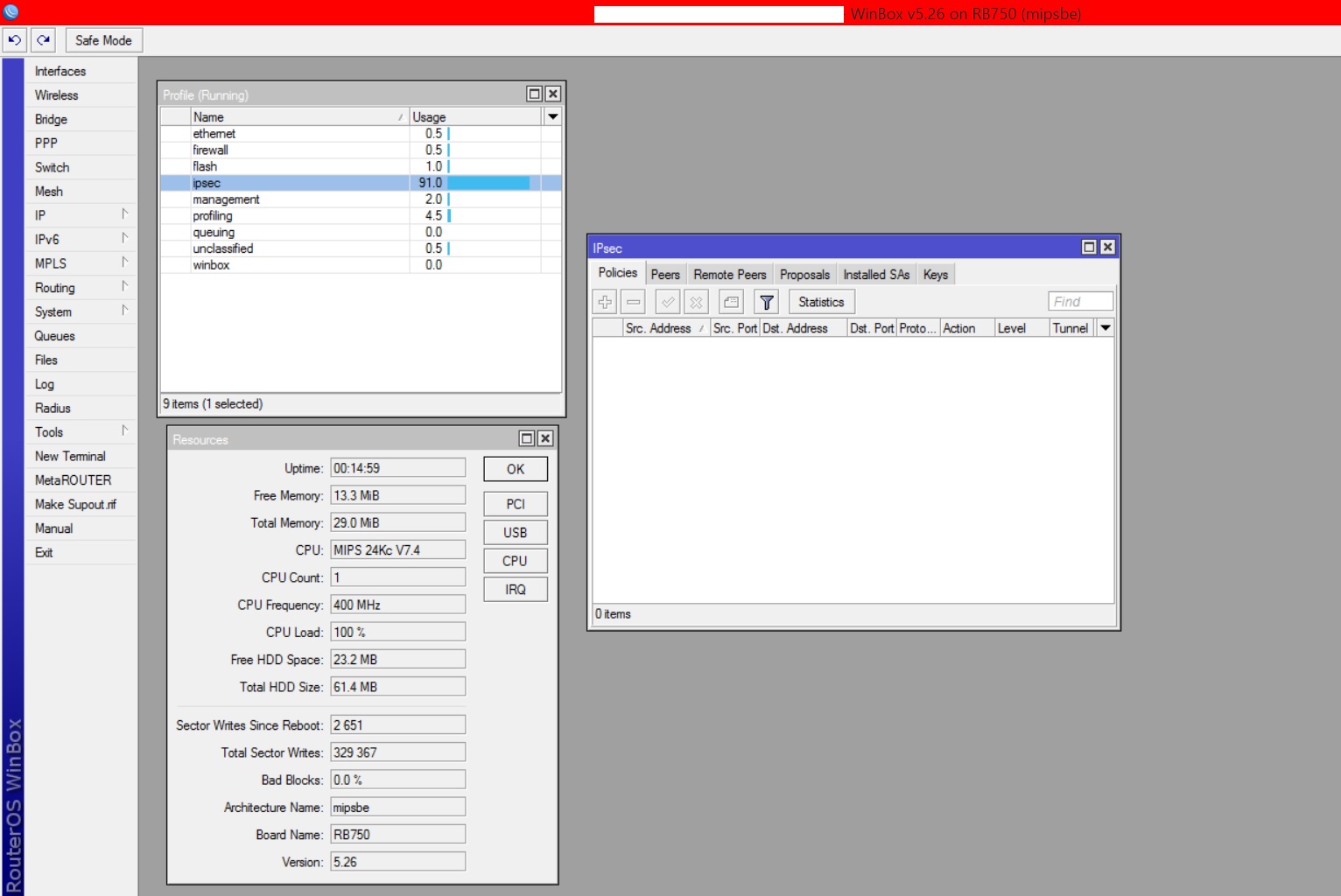
Task: Click the Redo arrow icon in top toolbar
Action: pos(44,40)
